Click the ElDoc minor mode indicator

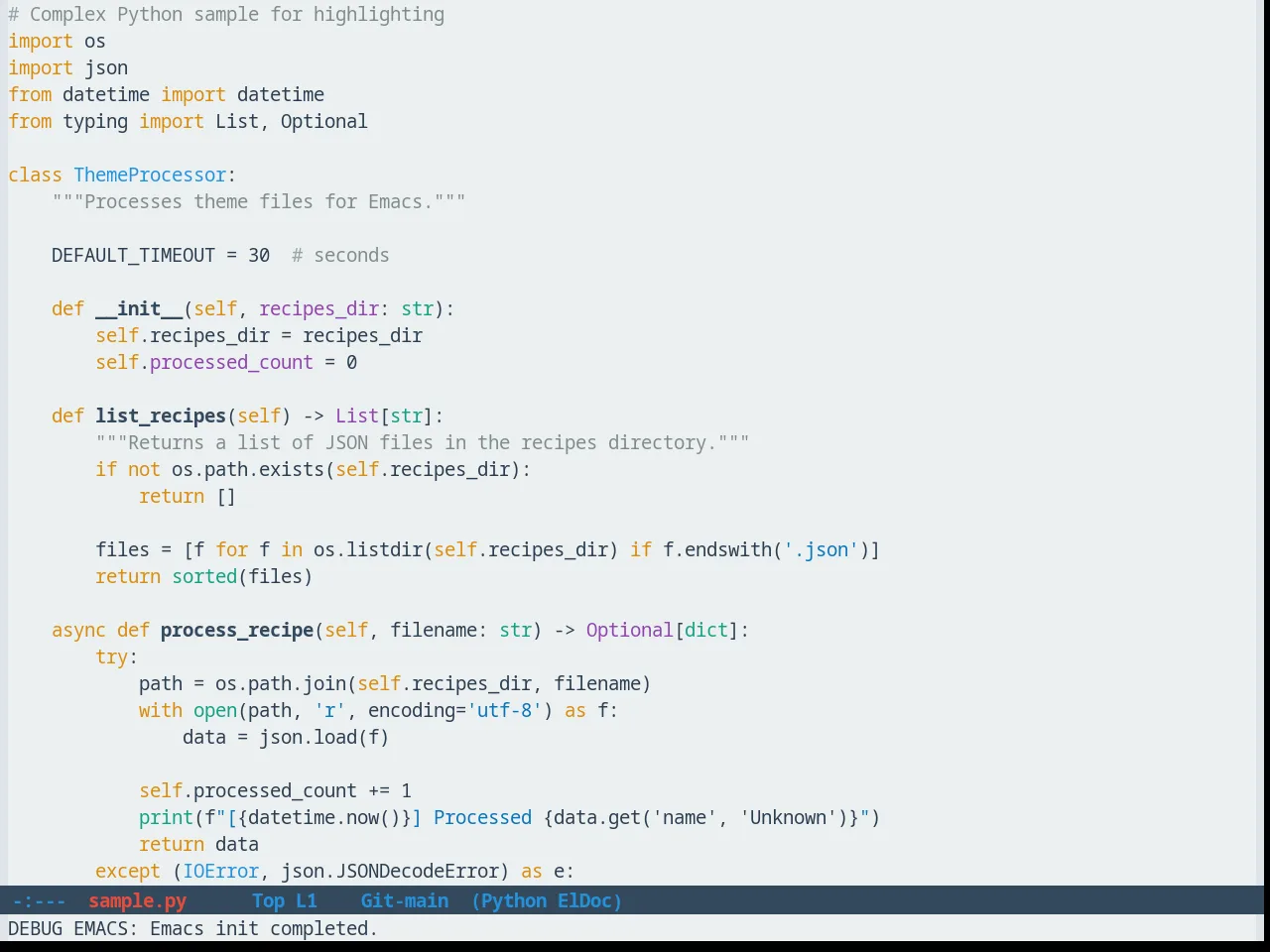(x=585, y=900)
